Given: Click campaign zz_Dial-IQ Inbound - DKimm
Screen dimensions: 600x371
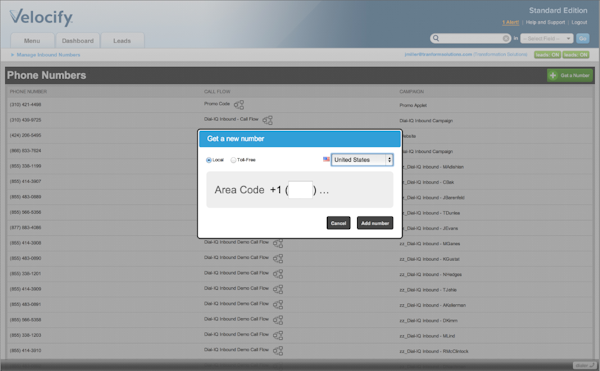Looking at the screenshot, I should [x=428, y=321].
